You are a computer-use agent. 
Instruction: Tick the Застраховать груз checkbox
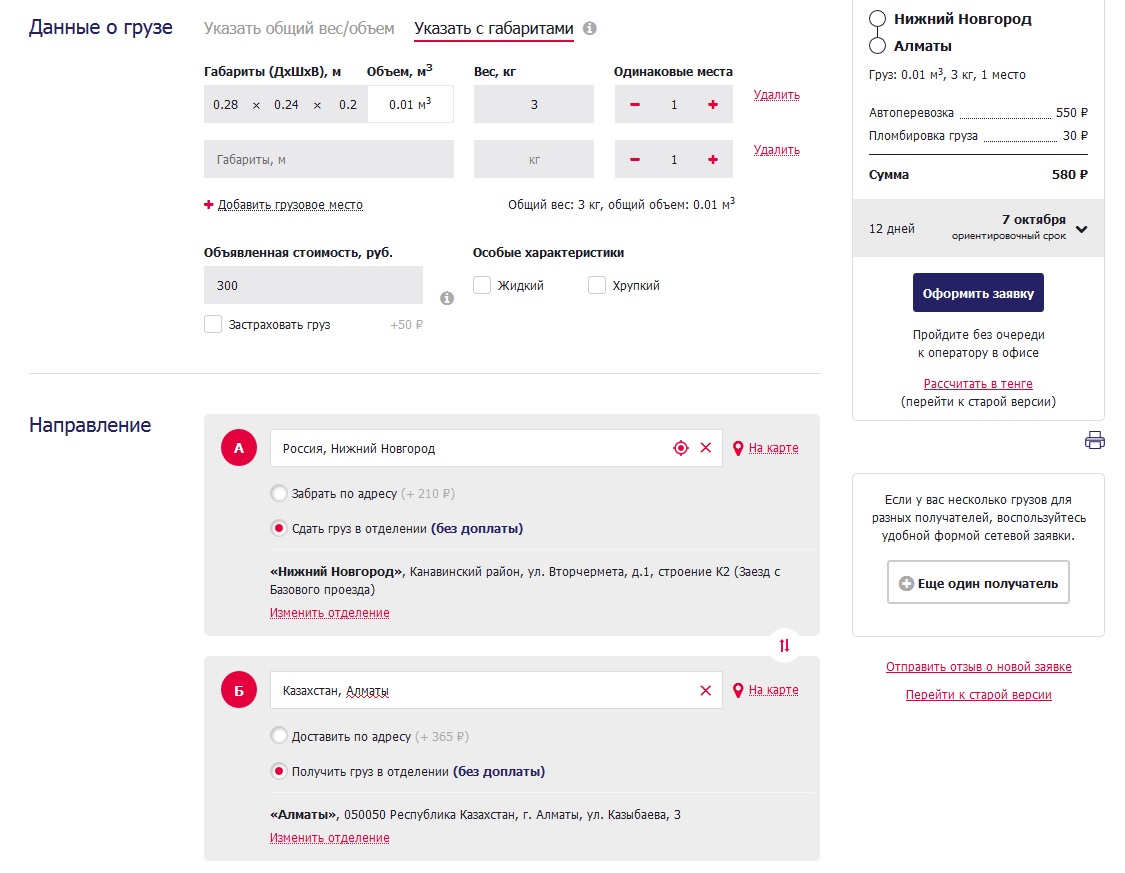coord(213,325)
